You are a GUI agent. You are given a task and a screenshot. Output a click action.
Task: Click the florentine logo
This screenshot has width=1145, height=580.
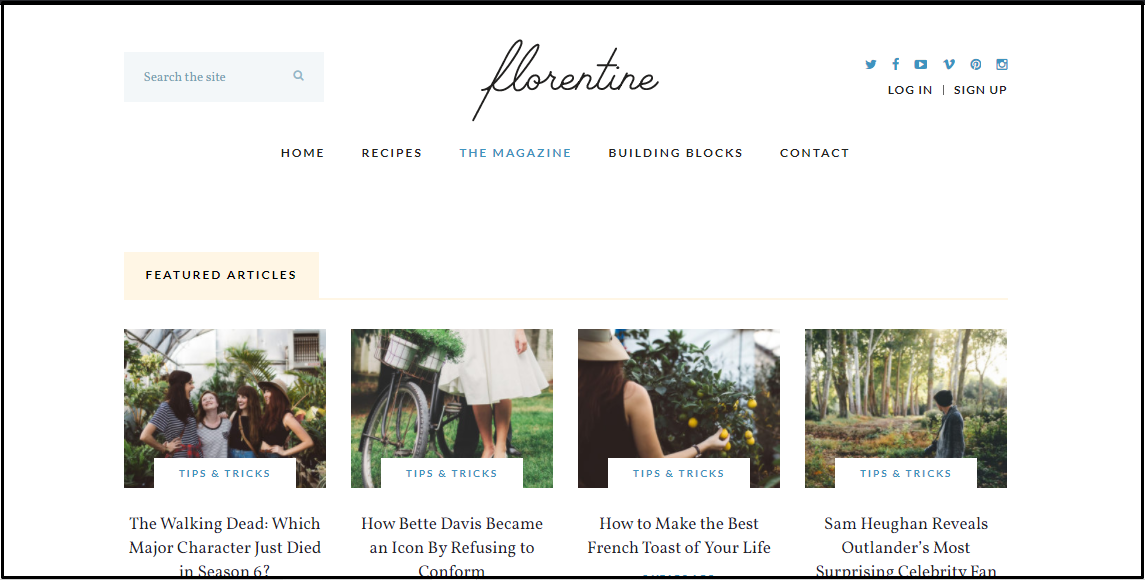pyautogui.click(x=566, y=79)
